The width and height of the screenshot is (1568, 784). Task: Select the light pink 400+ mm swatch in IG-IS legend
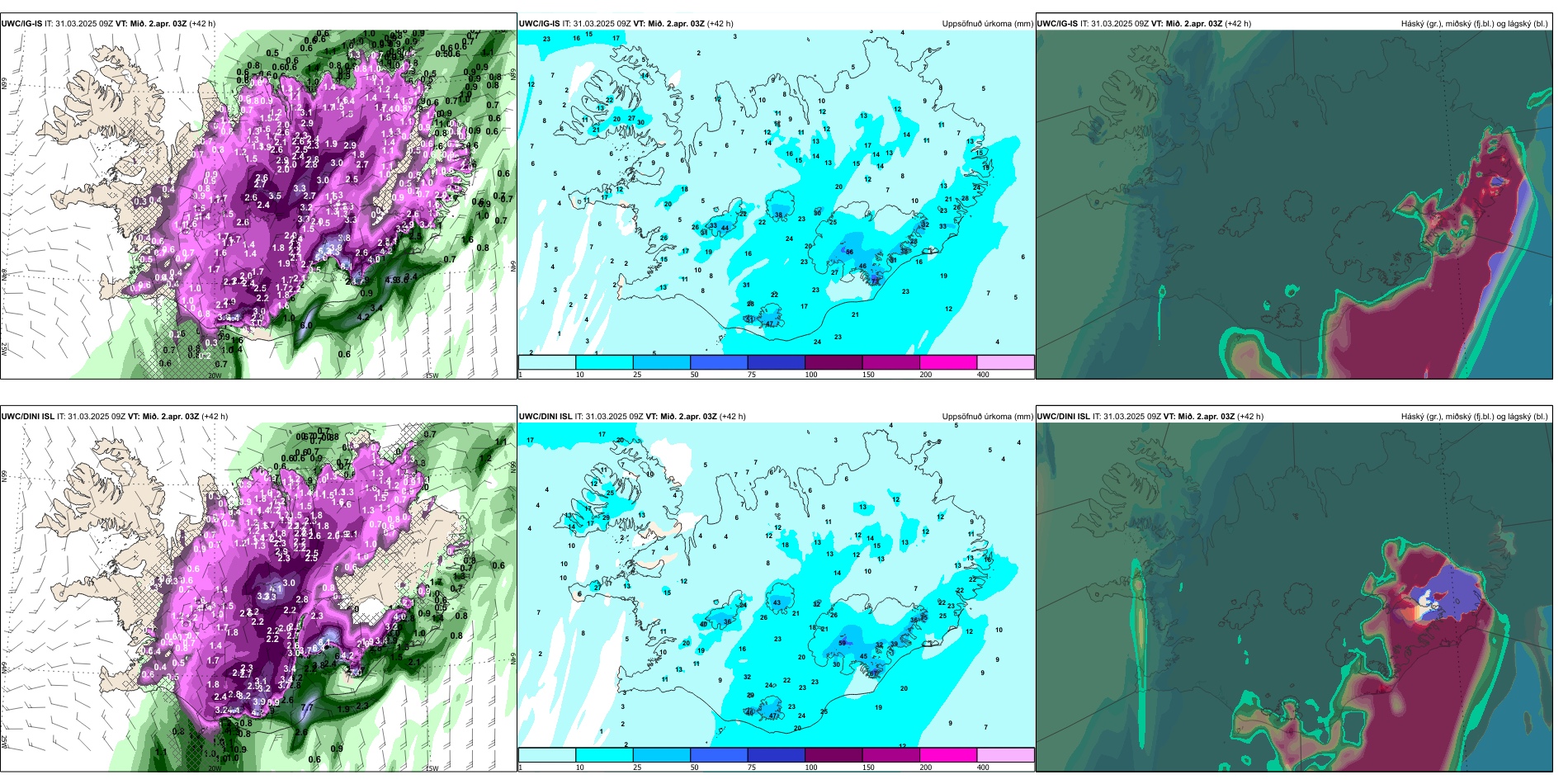tap(1005, 362)
